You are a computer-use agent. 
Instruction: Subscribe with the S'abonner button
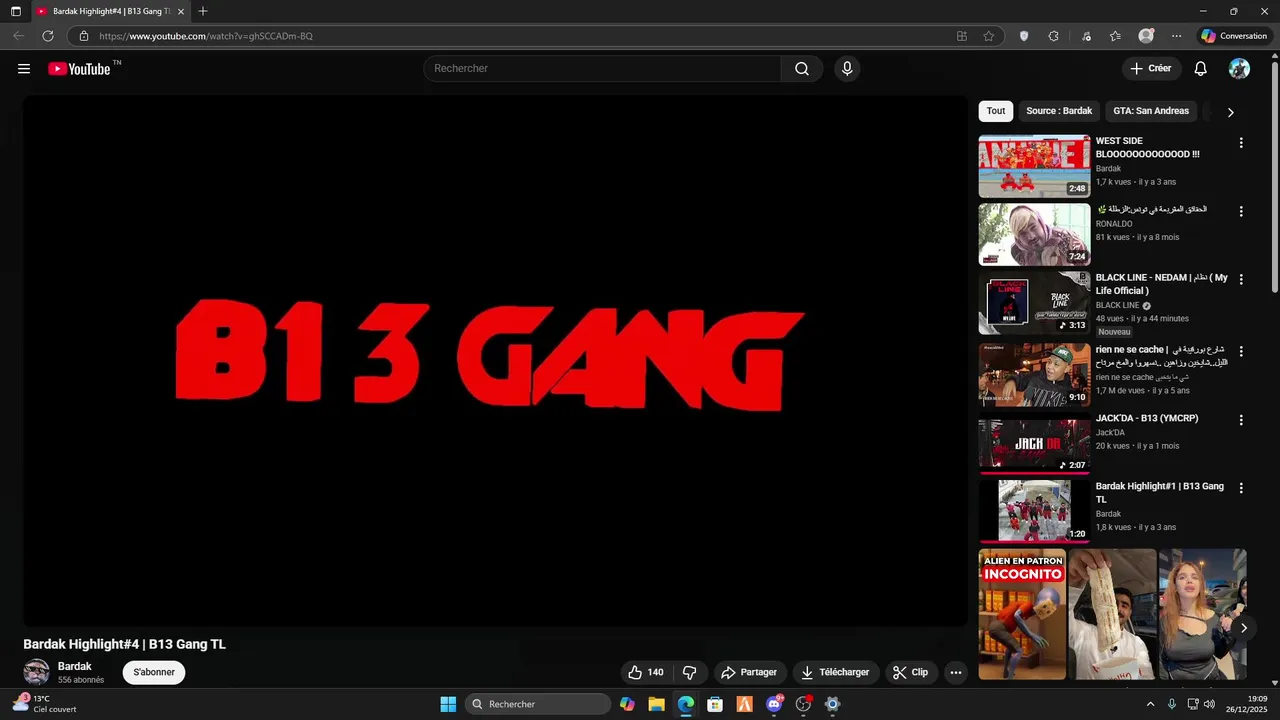pos(154,672)
